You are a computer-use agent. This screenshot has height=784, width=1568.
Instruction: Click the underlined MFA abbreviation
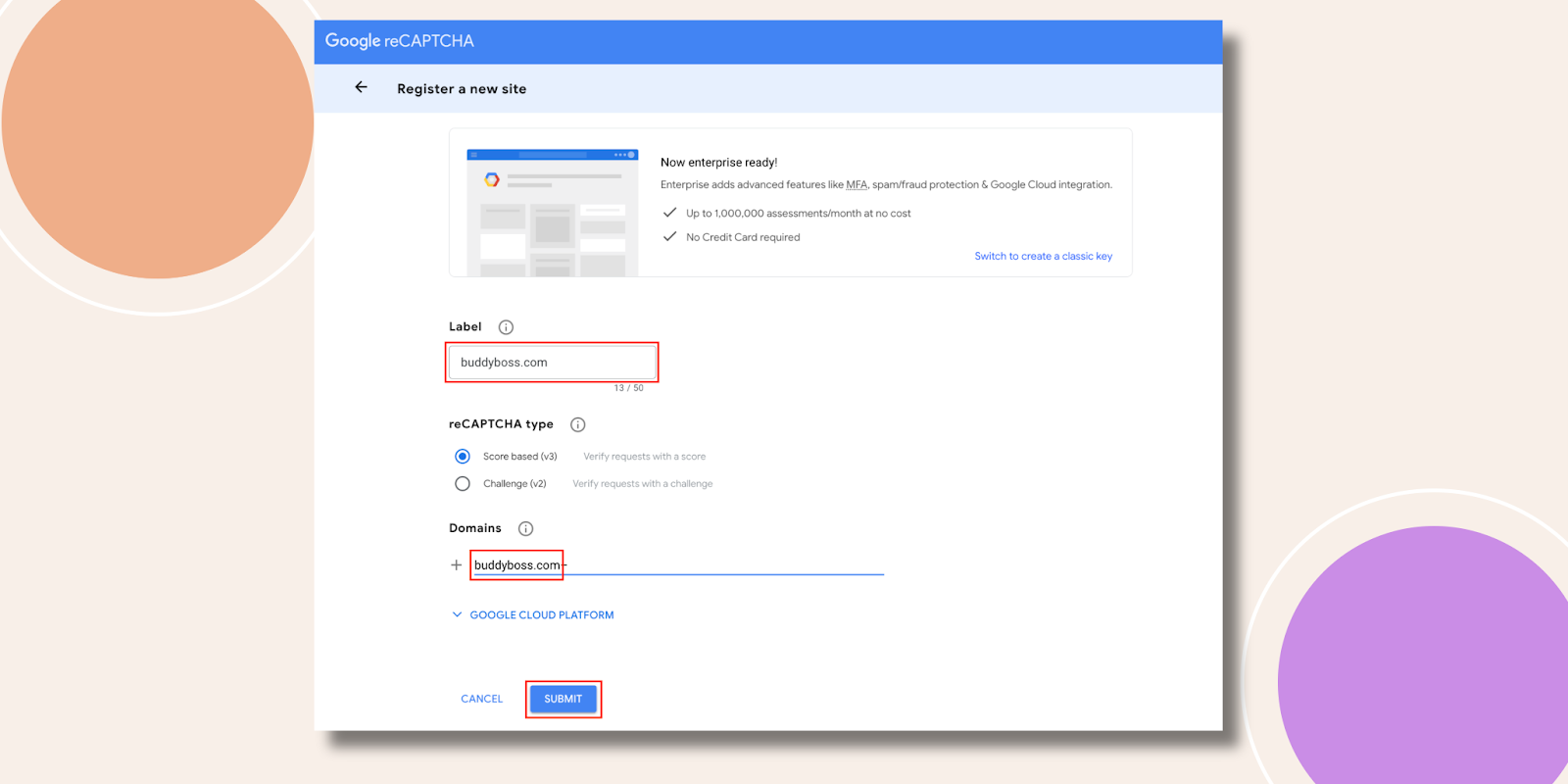(857, 185)
